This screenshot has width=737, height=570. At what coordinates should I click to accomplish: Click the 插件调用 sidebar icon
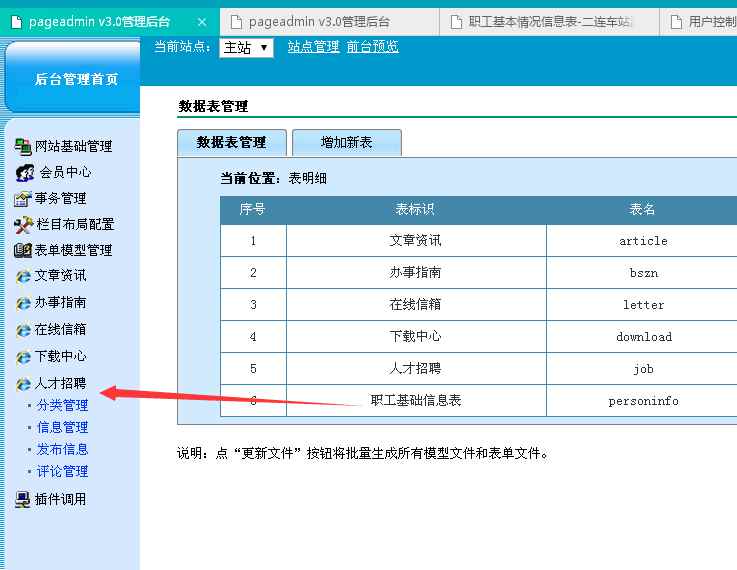23,499
